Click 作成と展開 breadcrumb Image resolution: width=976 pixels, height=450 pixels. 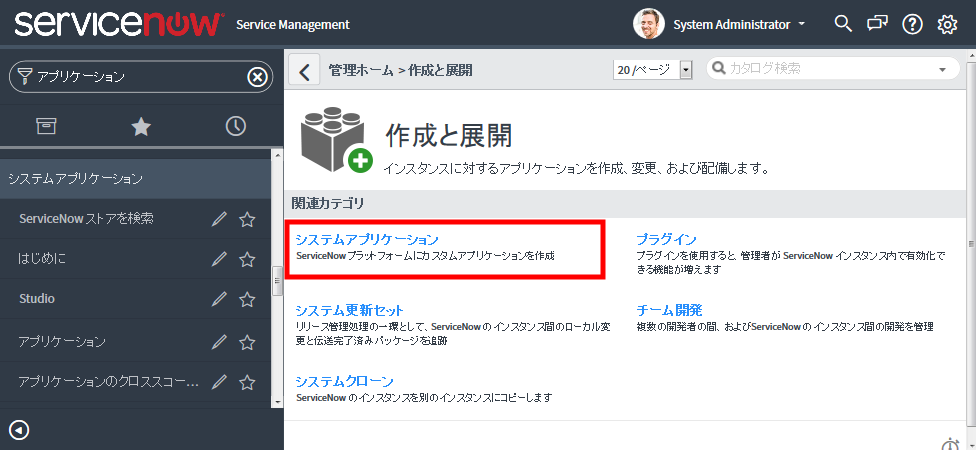tap(440, 70)
